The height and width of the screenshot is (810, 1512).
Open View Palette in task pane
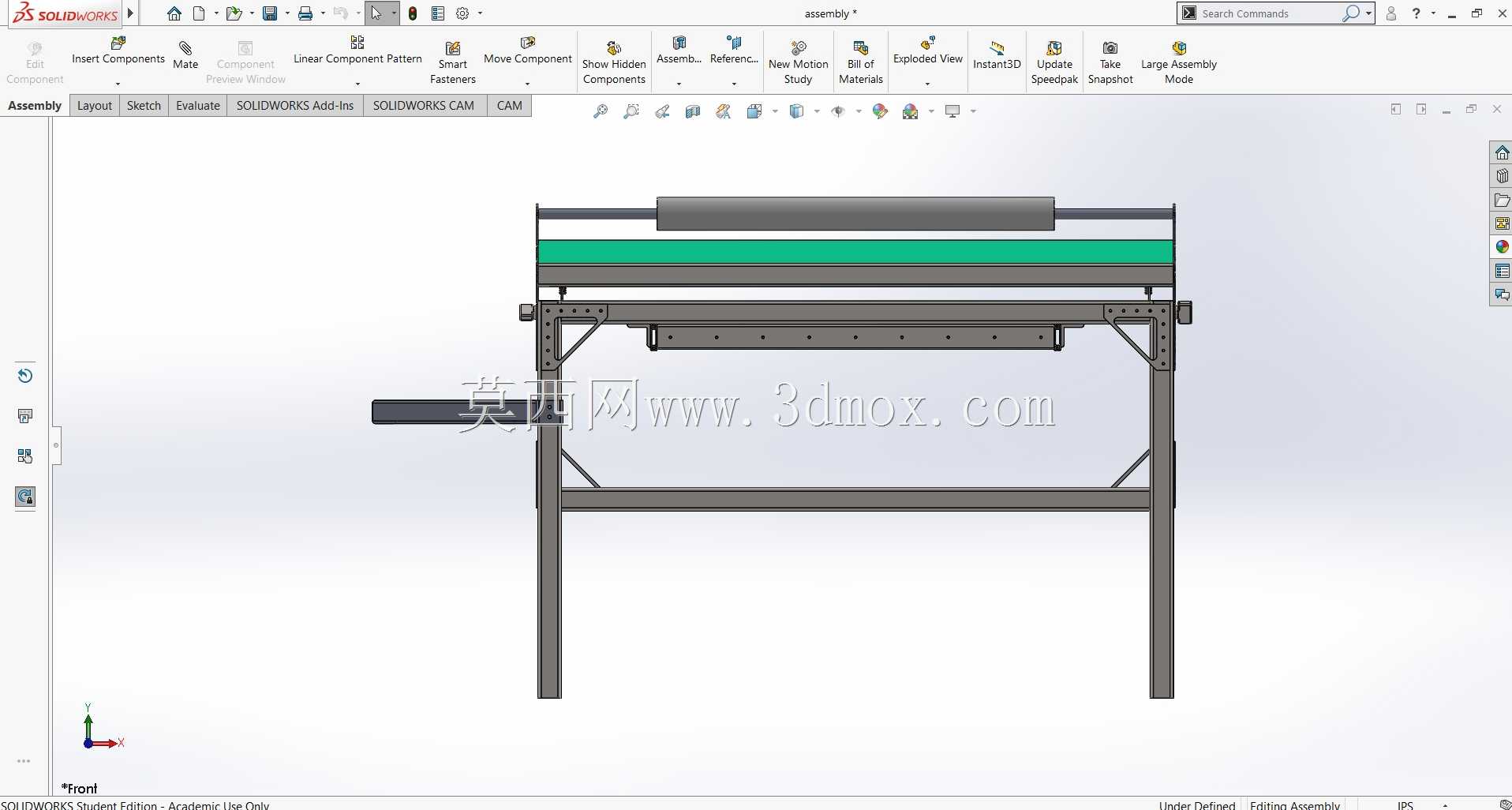pos(1502,223)
